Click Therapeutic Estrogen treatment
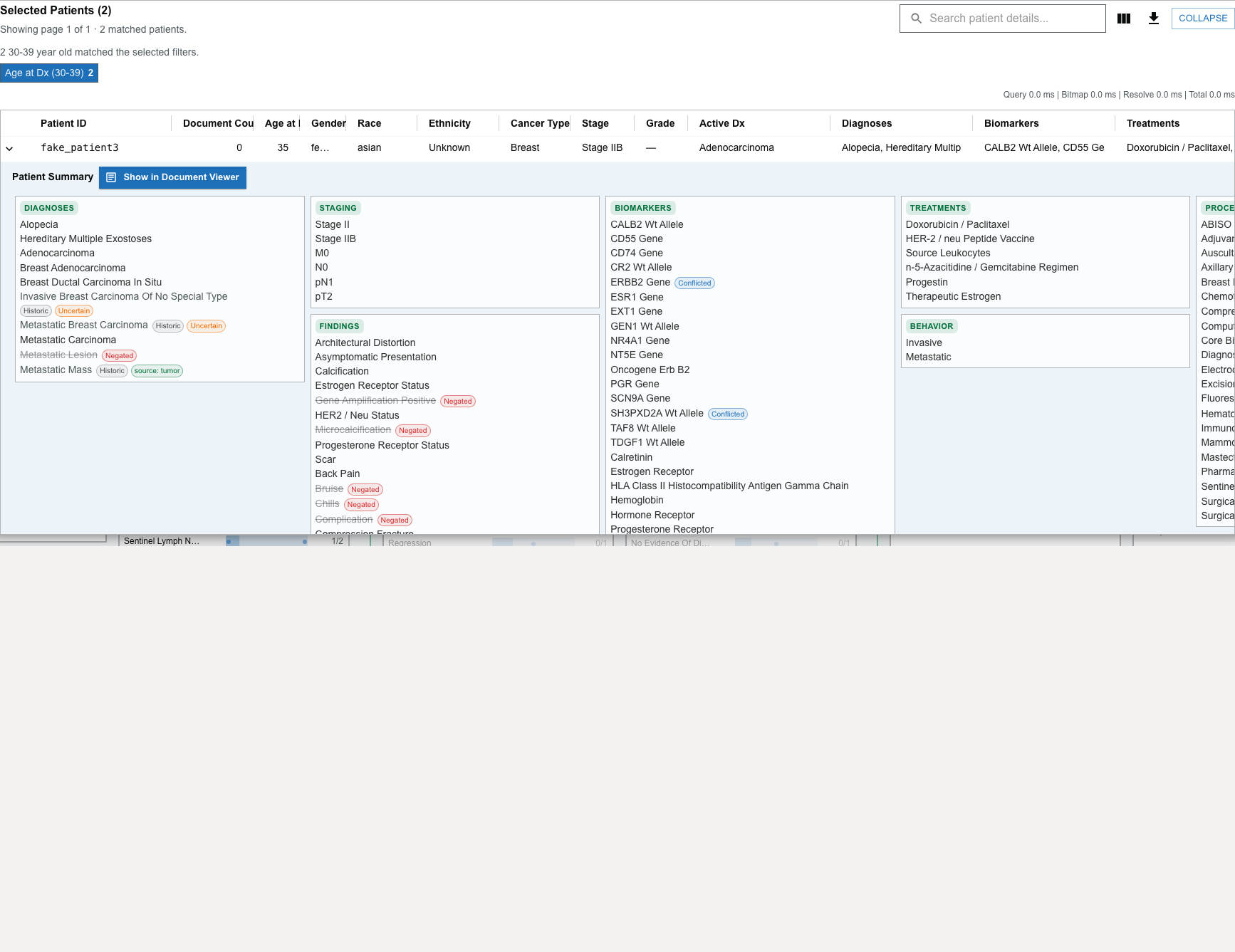This screenshot has width=1235, height=952. (953, 296)
